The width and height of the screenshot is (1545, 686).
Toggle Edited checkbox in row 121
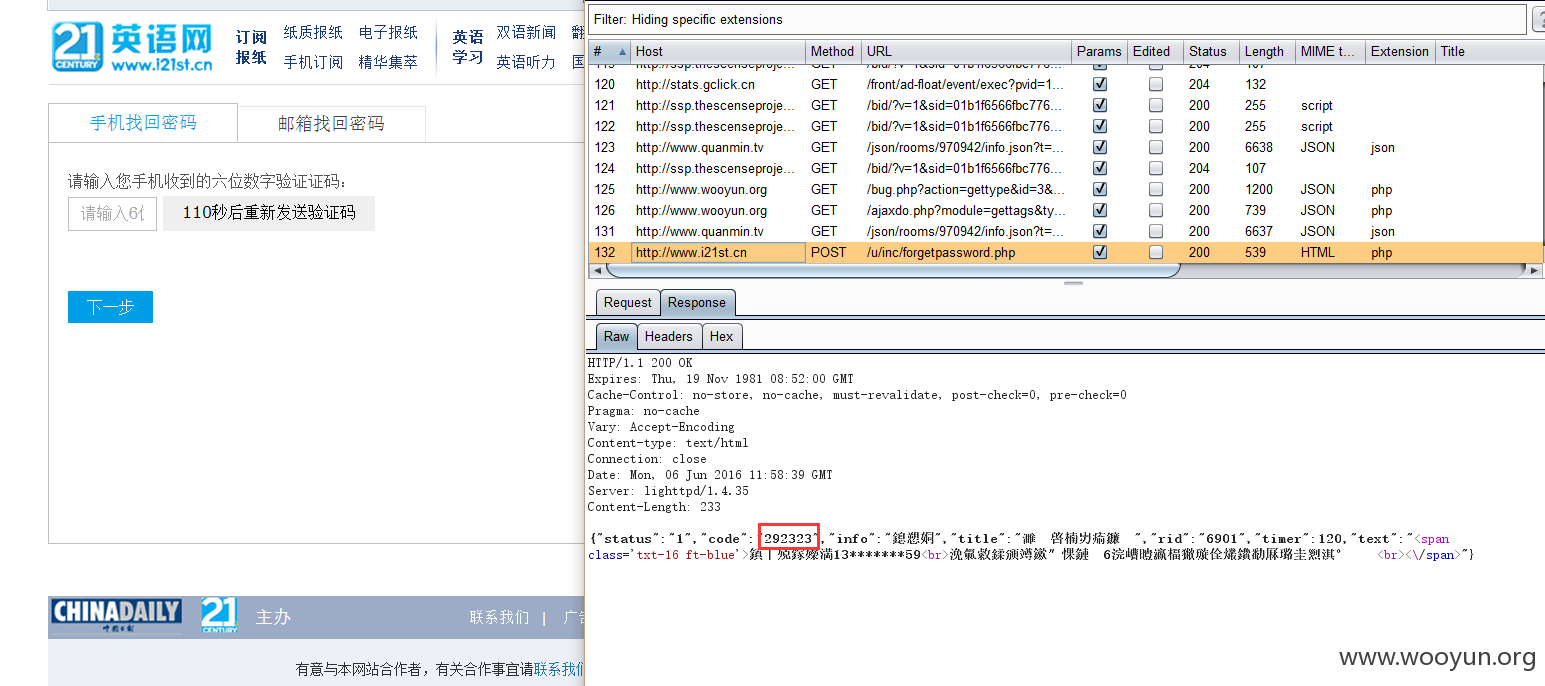coord(1156,105)
